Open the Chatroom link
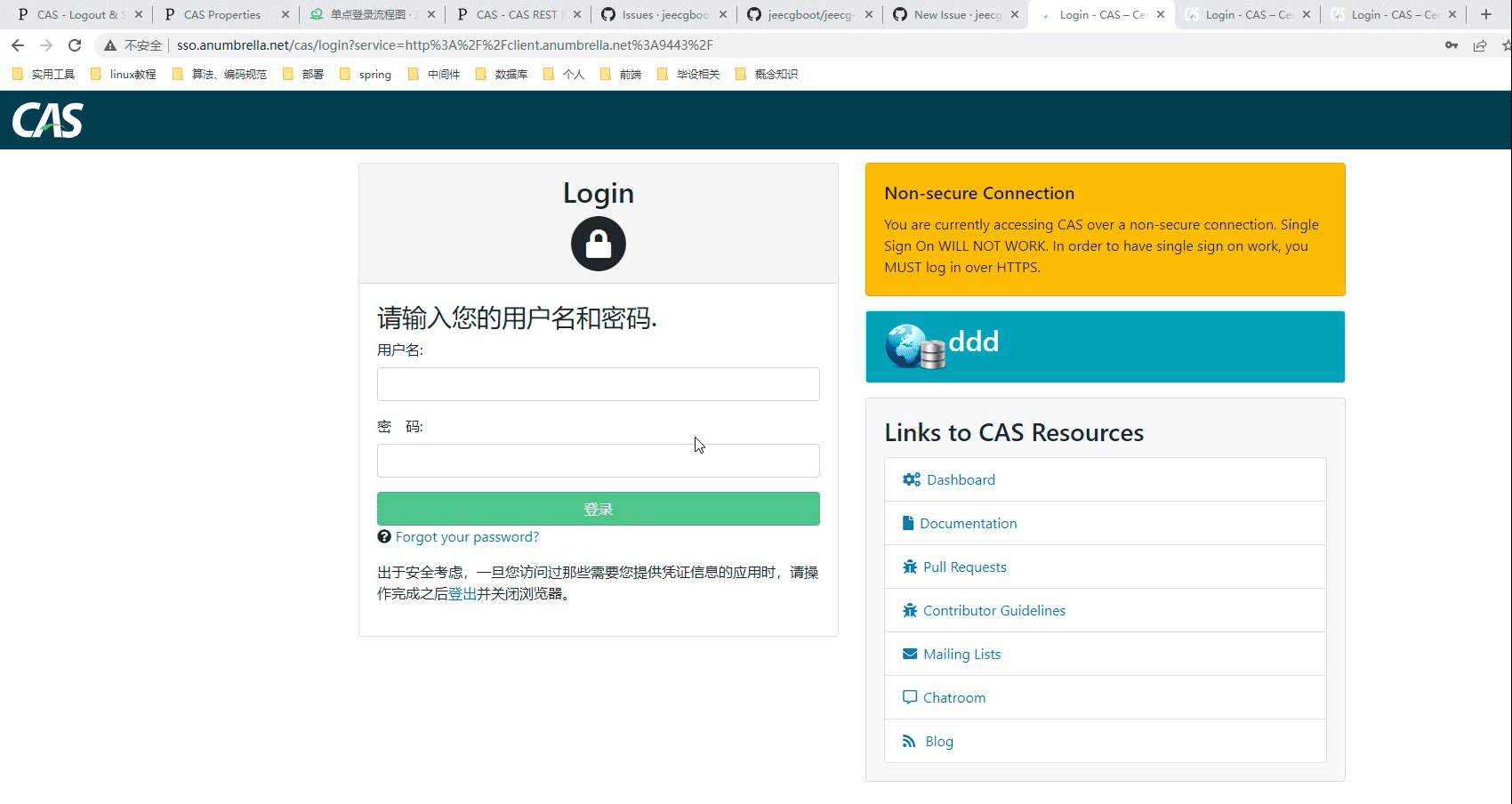1512x804 pixels. click(954, 698)
